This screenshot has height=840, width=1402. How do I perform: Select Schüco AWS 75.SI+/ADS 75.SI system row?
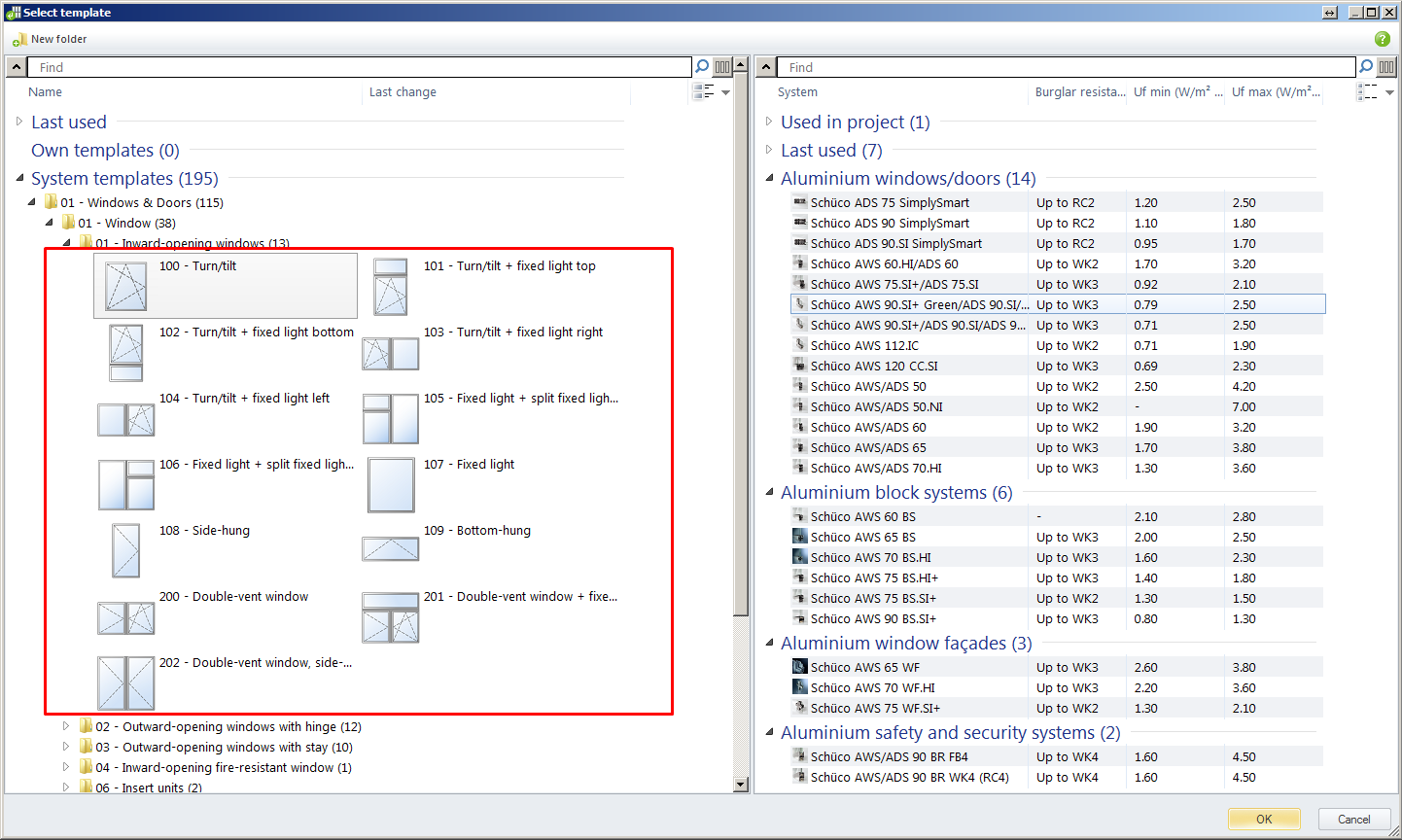[894, 285]
